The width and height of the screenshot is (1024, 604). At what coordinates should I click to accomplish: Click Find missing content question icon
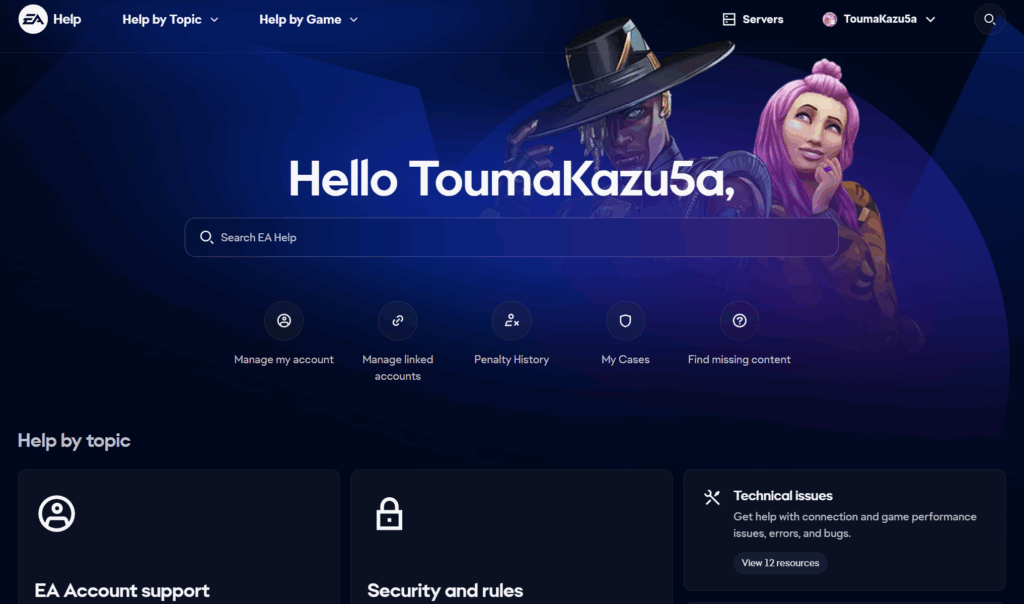(739, 321)
